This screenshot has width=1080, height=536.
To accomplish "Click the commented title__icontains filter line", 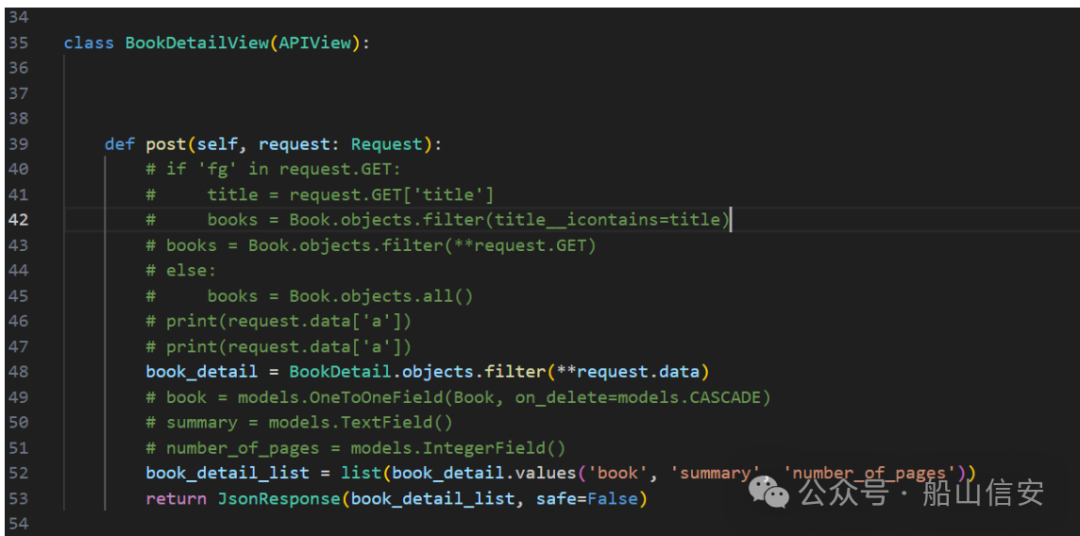I will (x=437, y=220).
